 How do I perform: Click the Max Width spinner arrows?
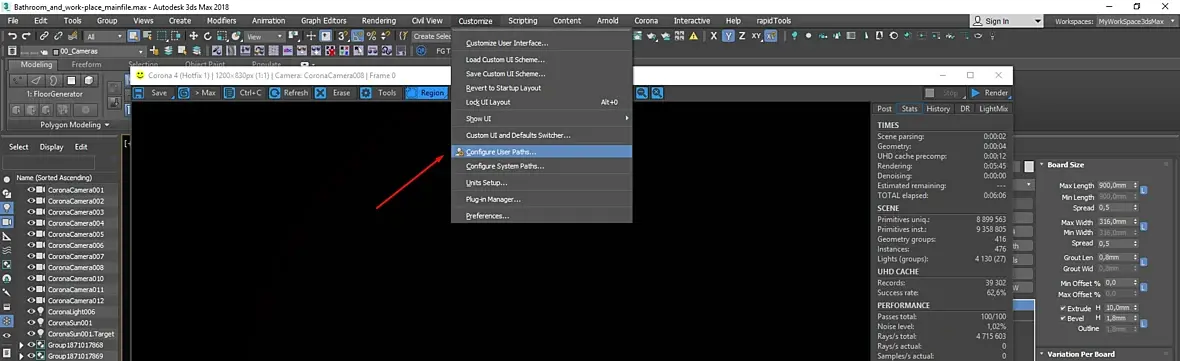click(1135, 222)
